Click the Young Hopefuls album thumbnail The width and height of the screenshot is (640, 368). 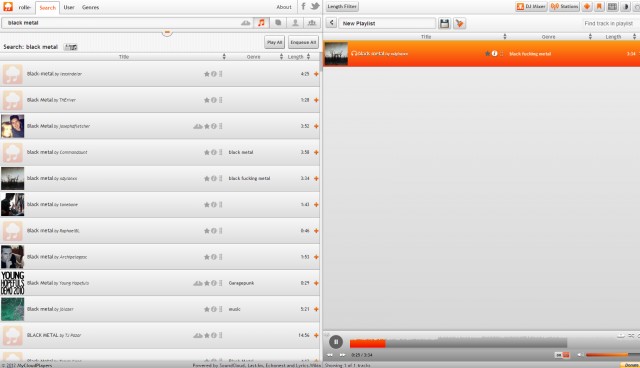point(12,283)
